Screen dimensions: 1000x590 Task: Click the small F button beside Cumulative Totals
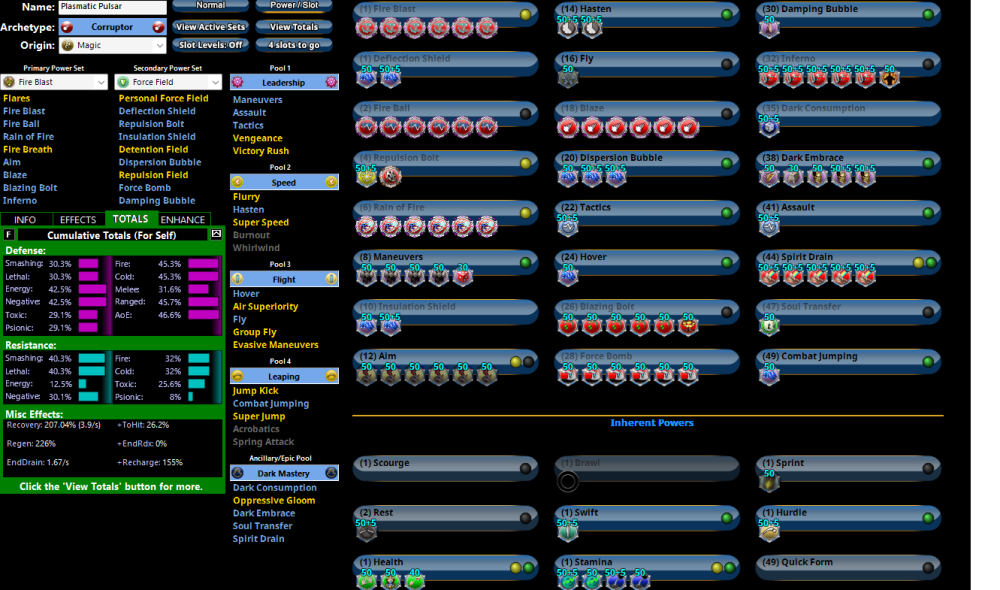click(9, 234)
